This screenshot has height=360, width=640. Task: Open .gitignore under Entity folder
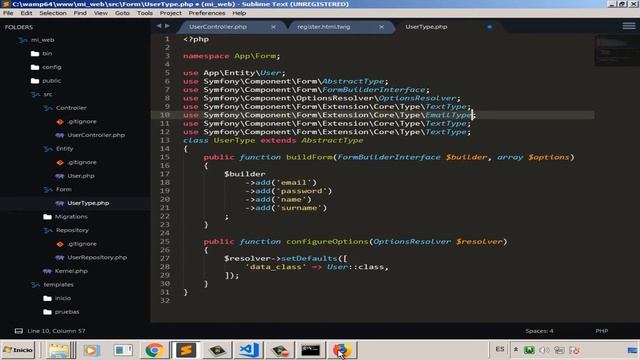pos(82,162)
